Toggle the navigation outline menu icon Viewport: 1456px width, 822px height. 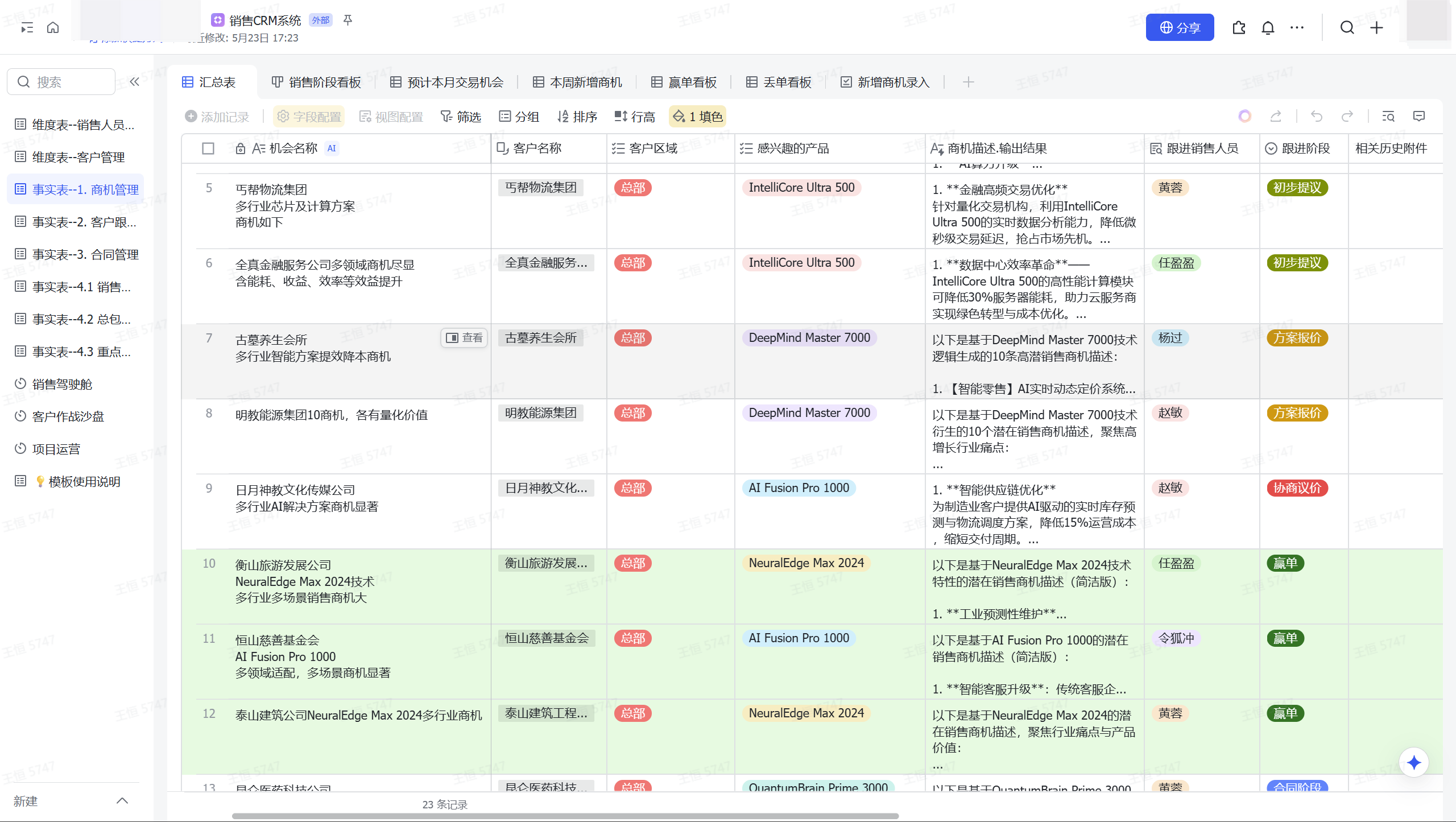coord(27,28)
